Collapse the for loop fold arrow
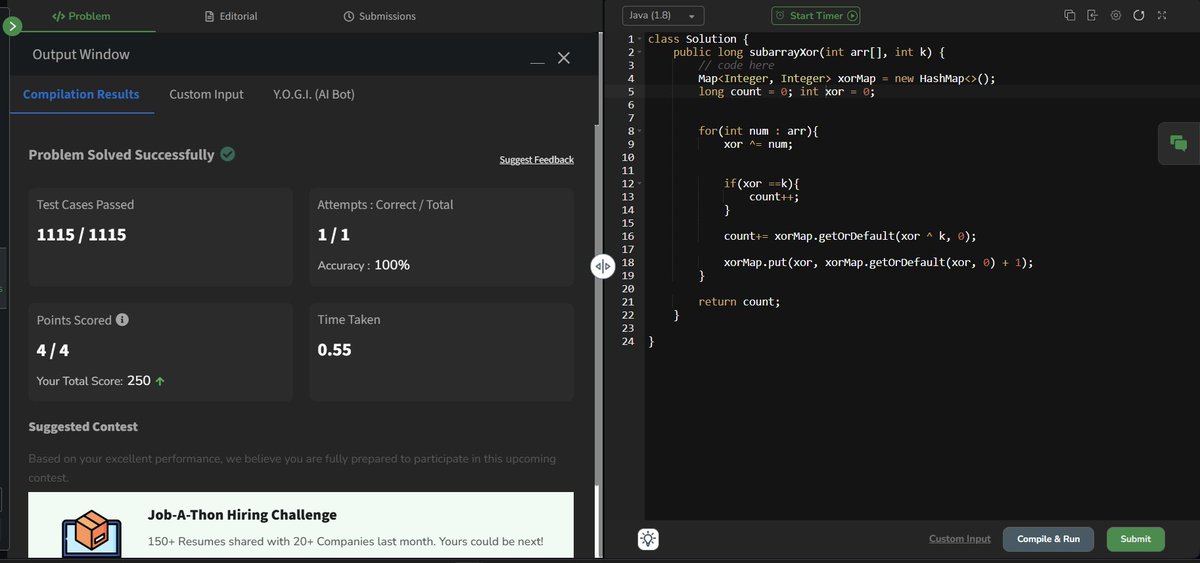Viewport: 1200px width, 563px height. coord(640,131)
